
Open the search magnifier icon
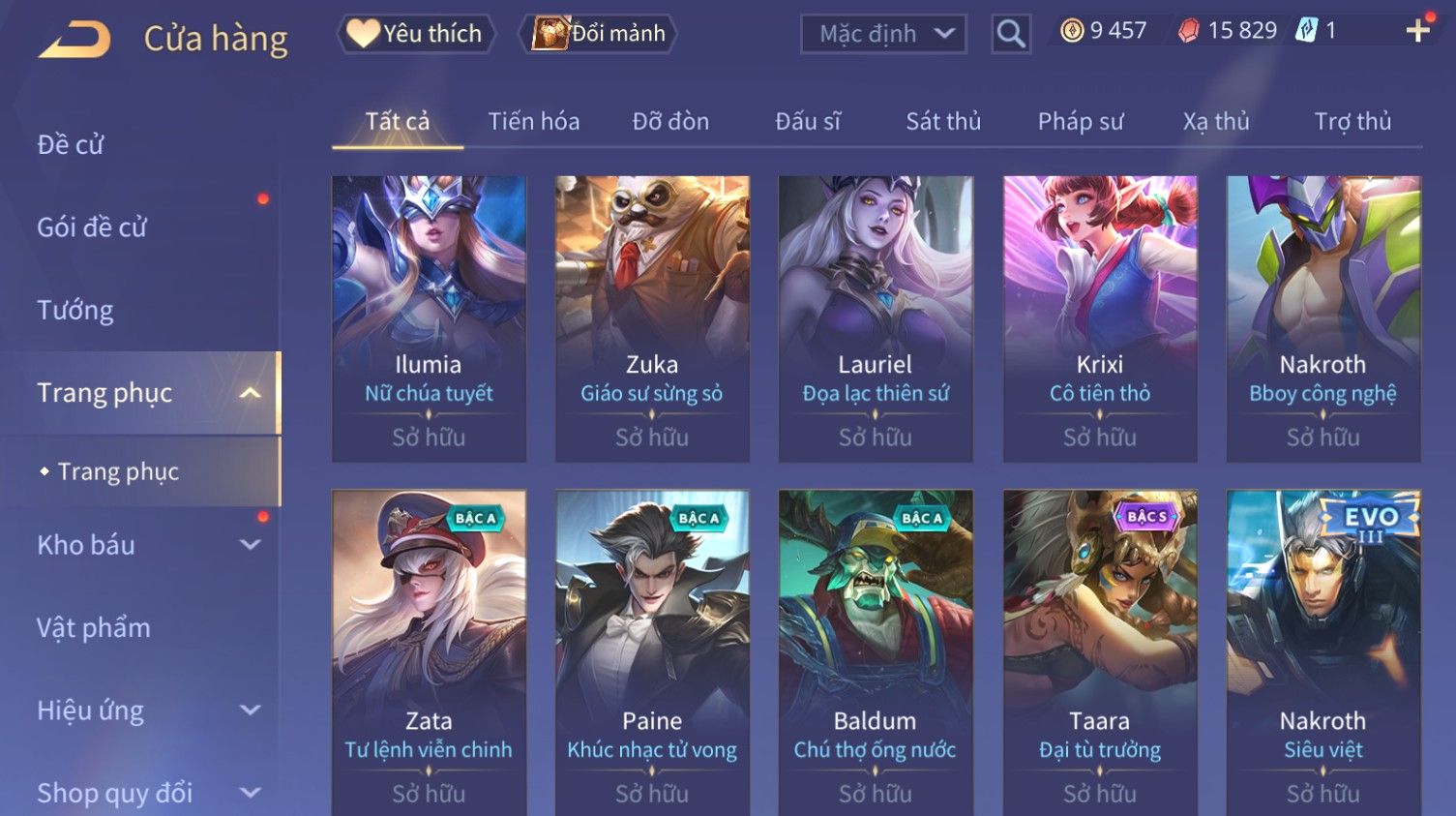click(x=1011, y=34)
